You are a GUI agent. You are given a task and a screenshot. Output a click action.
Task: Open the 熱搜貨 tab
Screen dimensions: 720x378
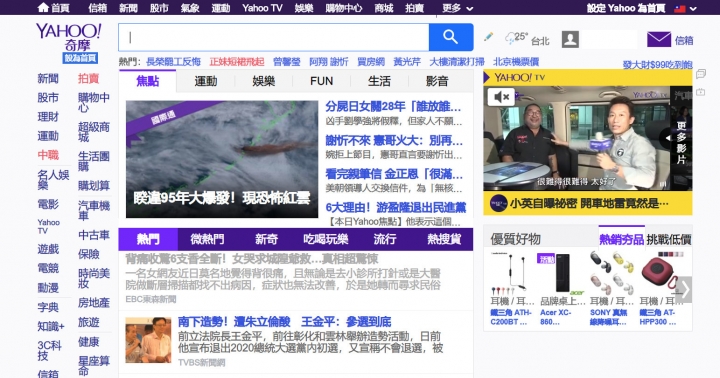pyautogui.click(x=444, y=239)
